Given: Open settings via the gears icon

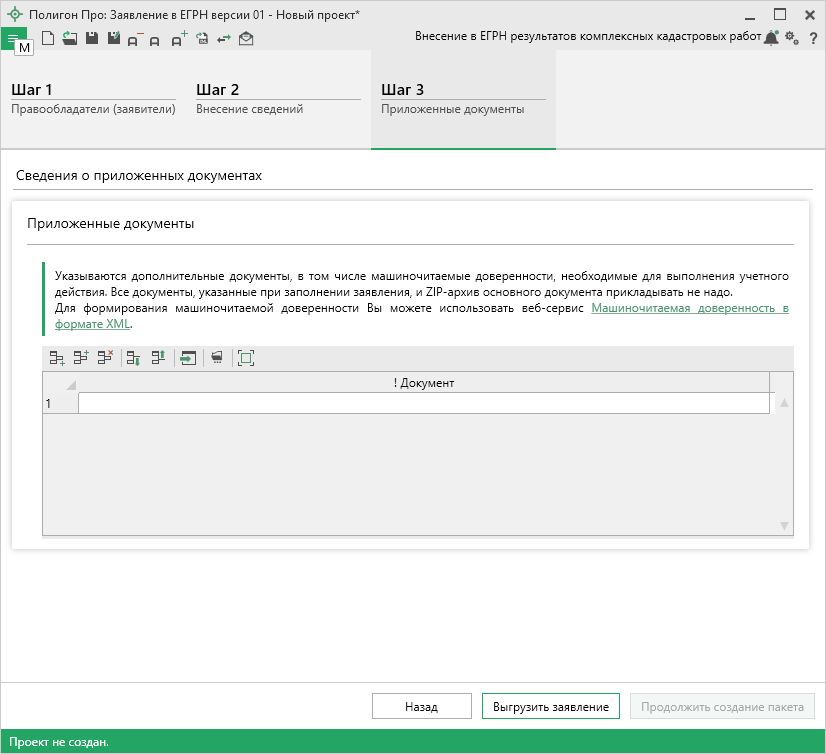Looking at the screenshot, I should 792,37.
